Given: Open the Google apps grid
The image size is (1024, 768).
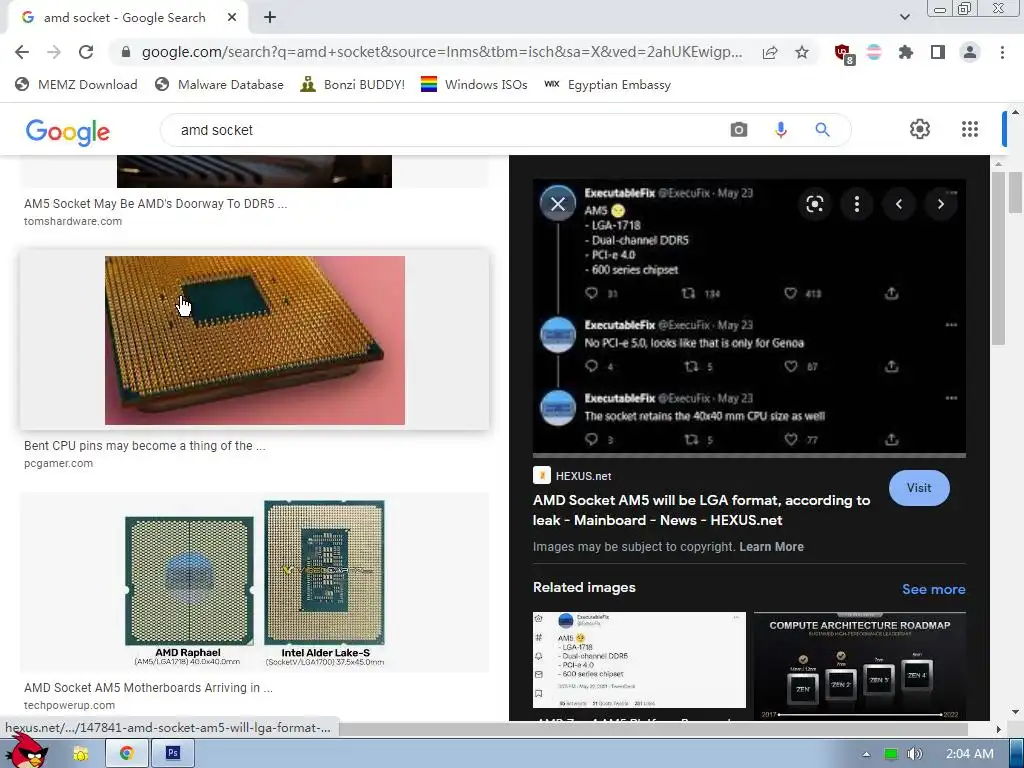Looking at the screenshot, I should click(970, 129).
